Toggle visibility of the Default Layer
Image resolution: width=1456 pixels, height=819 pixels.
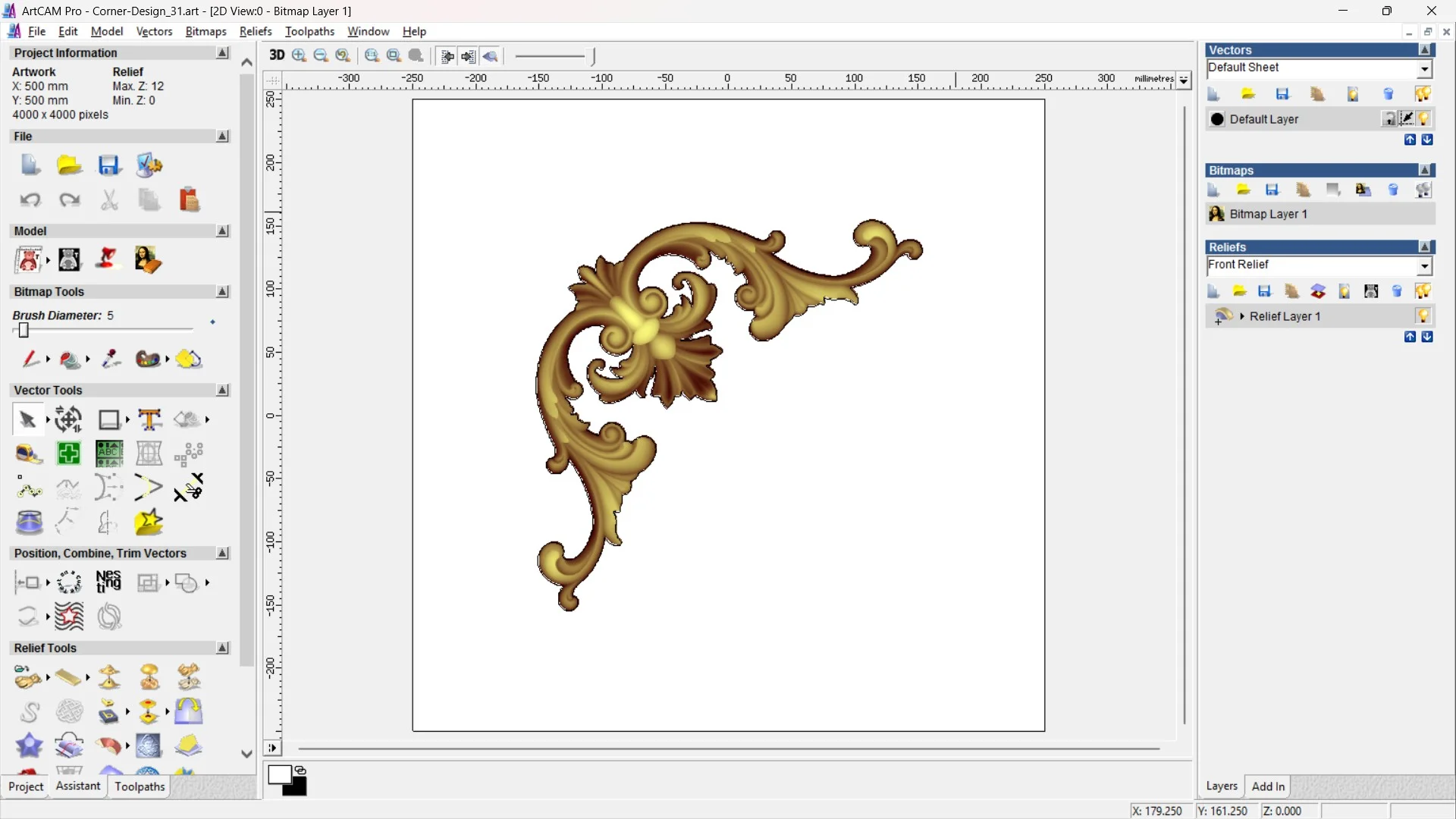click(1424, 119)
